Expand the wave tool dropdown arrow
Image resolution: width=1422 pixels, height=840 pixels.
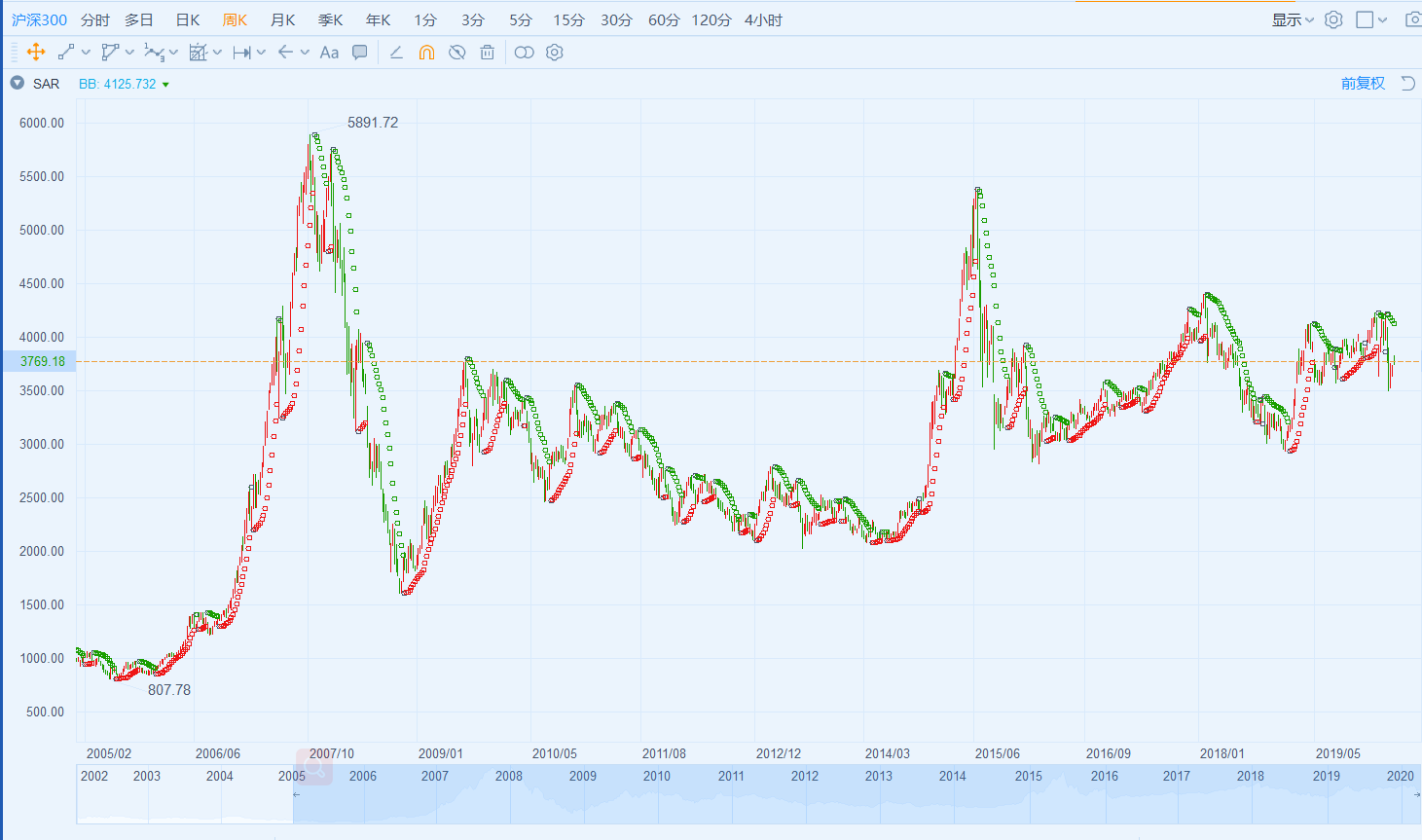(174, 53)
